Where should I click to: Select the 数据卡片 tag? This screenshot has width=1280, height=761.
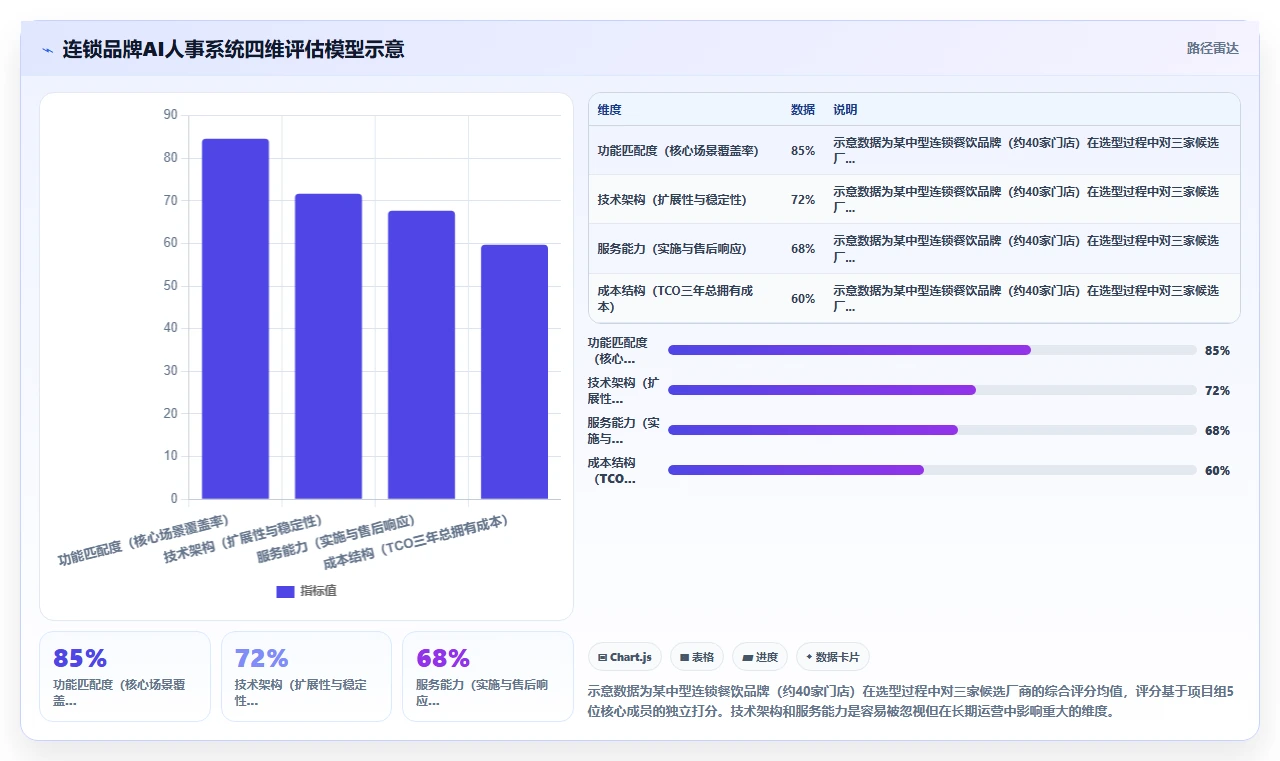pos(833,657)
